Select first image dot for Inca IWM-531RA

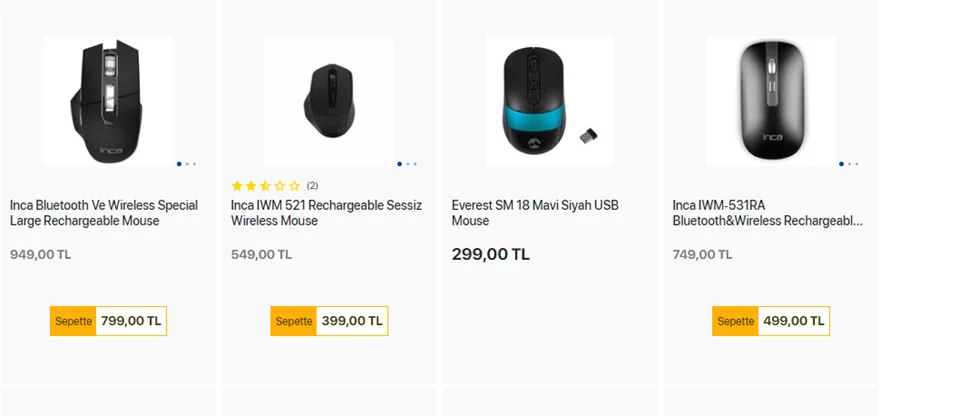tap(841, 163)
